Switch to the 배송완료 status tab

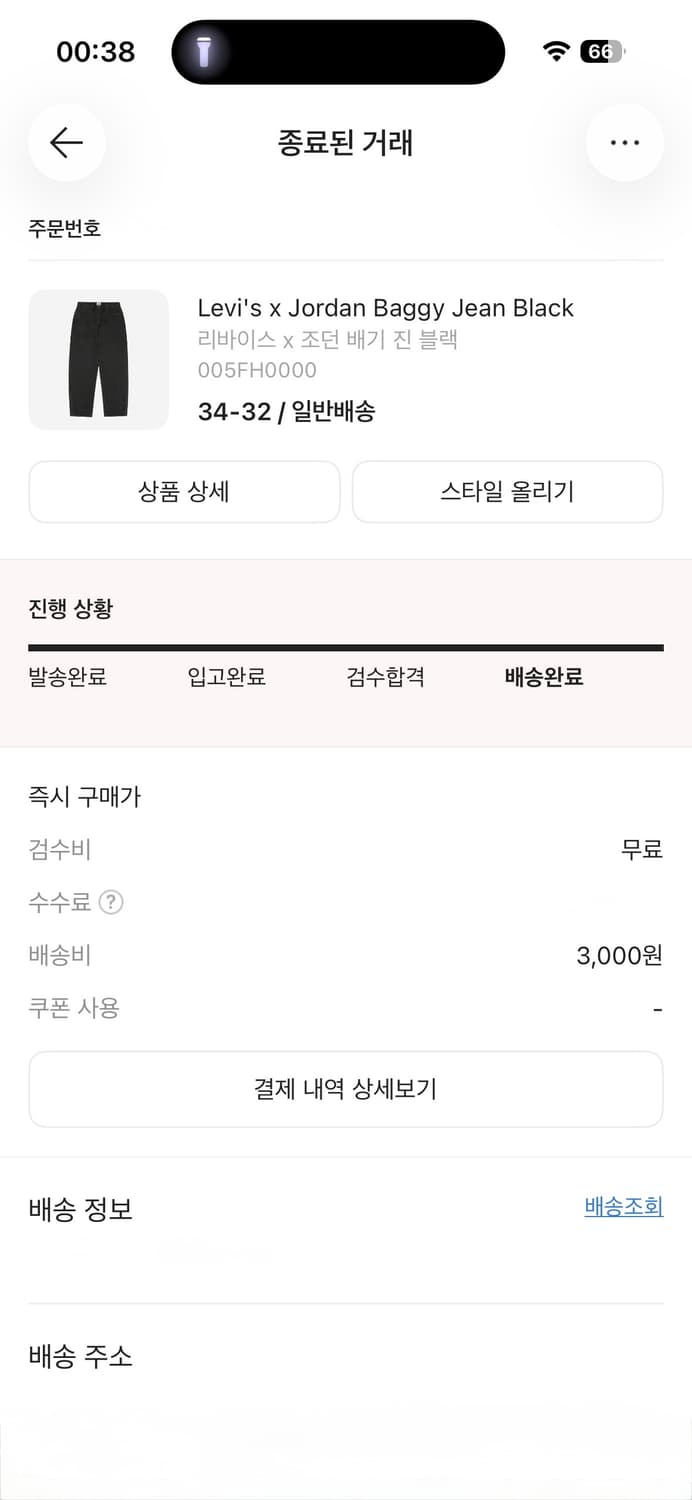tap(542, 677)
